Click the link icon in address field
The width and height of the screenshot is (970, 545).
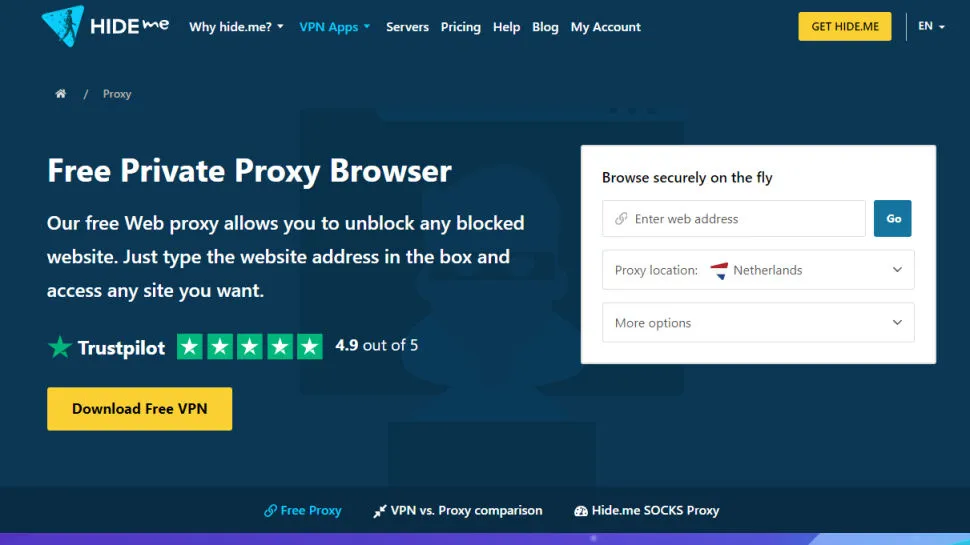point(621,219)
